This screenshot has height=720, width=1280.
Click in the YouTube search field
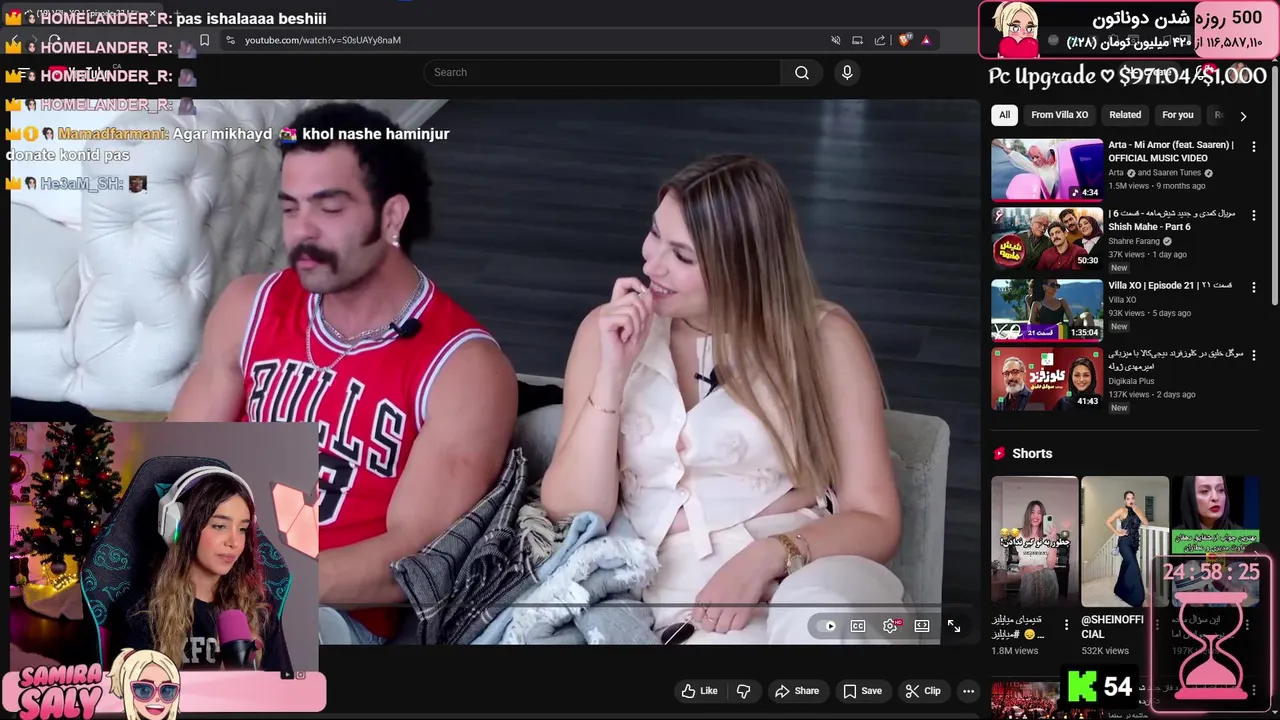tap(602, 72)
